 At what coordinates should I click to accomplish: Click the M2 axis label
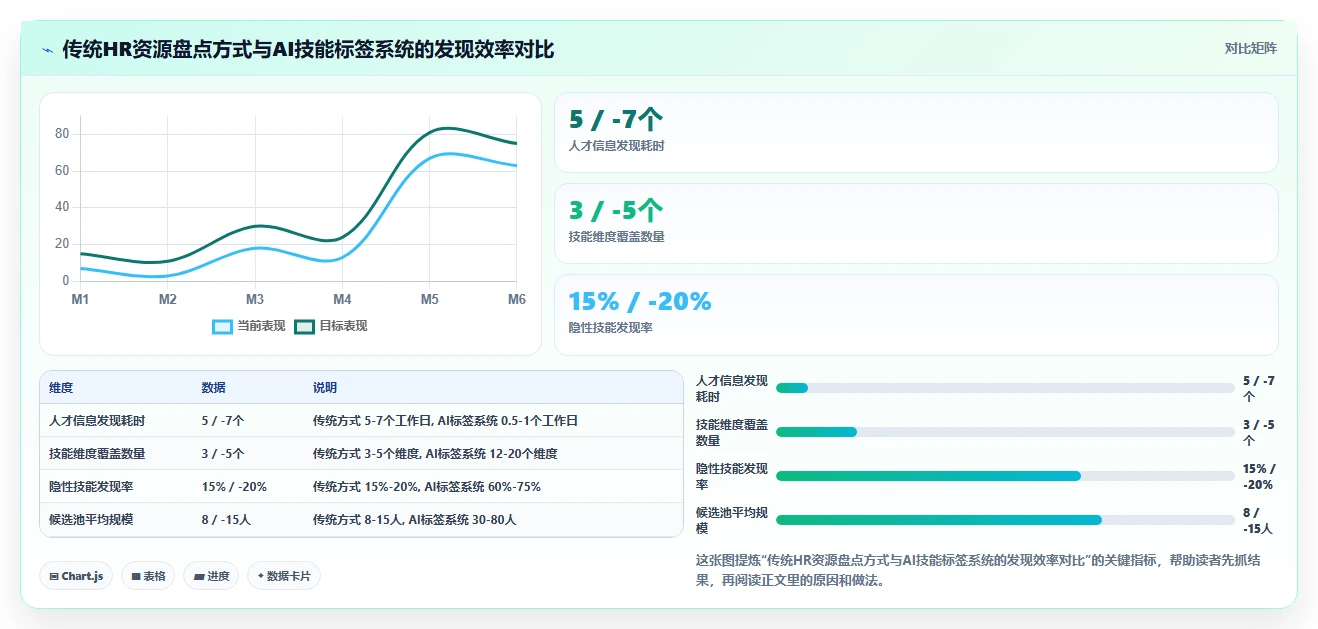point(167,299)
